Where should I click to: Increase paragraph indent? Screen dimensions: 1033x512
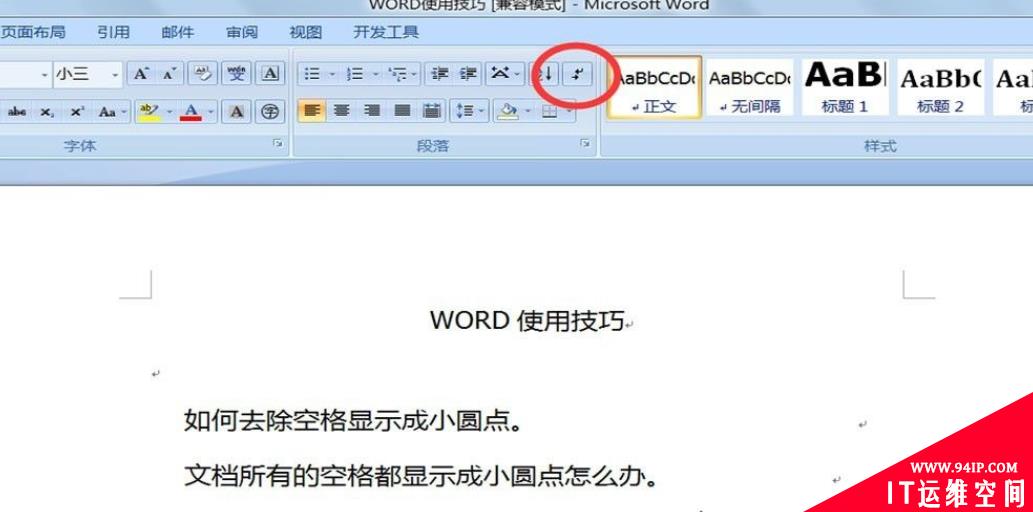[x=468, y=74]
